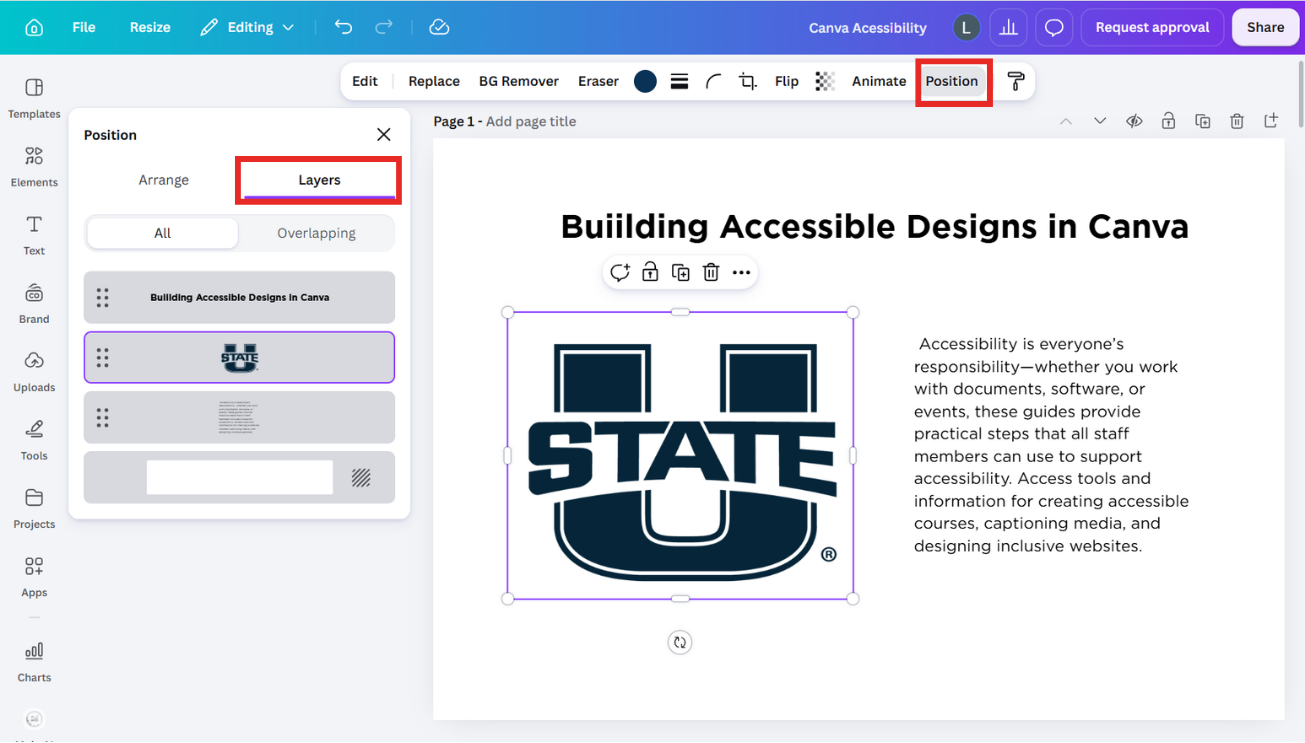Open Templates in the sidebar
Screen dimensions: 1305x743
point(34,98)
